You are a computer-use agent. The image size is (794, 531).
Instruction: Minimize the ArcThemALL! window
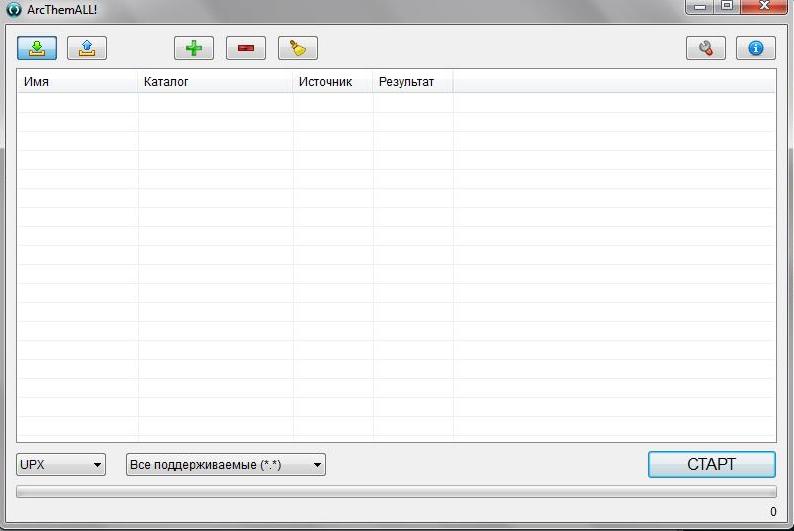click(700, 7)
